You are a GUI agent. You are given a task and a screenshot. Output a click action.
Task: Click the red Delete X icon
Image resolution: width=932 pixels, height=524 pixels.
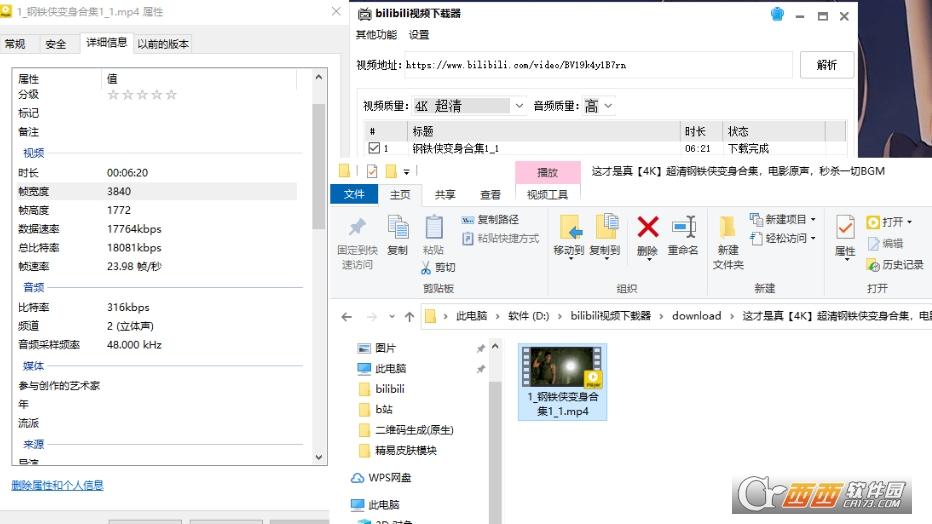(x=647, y=227)
